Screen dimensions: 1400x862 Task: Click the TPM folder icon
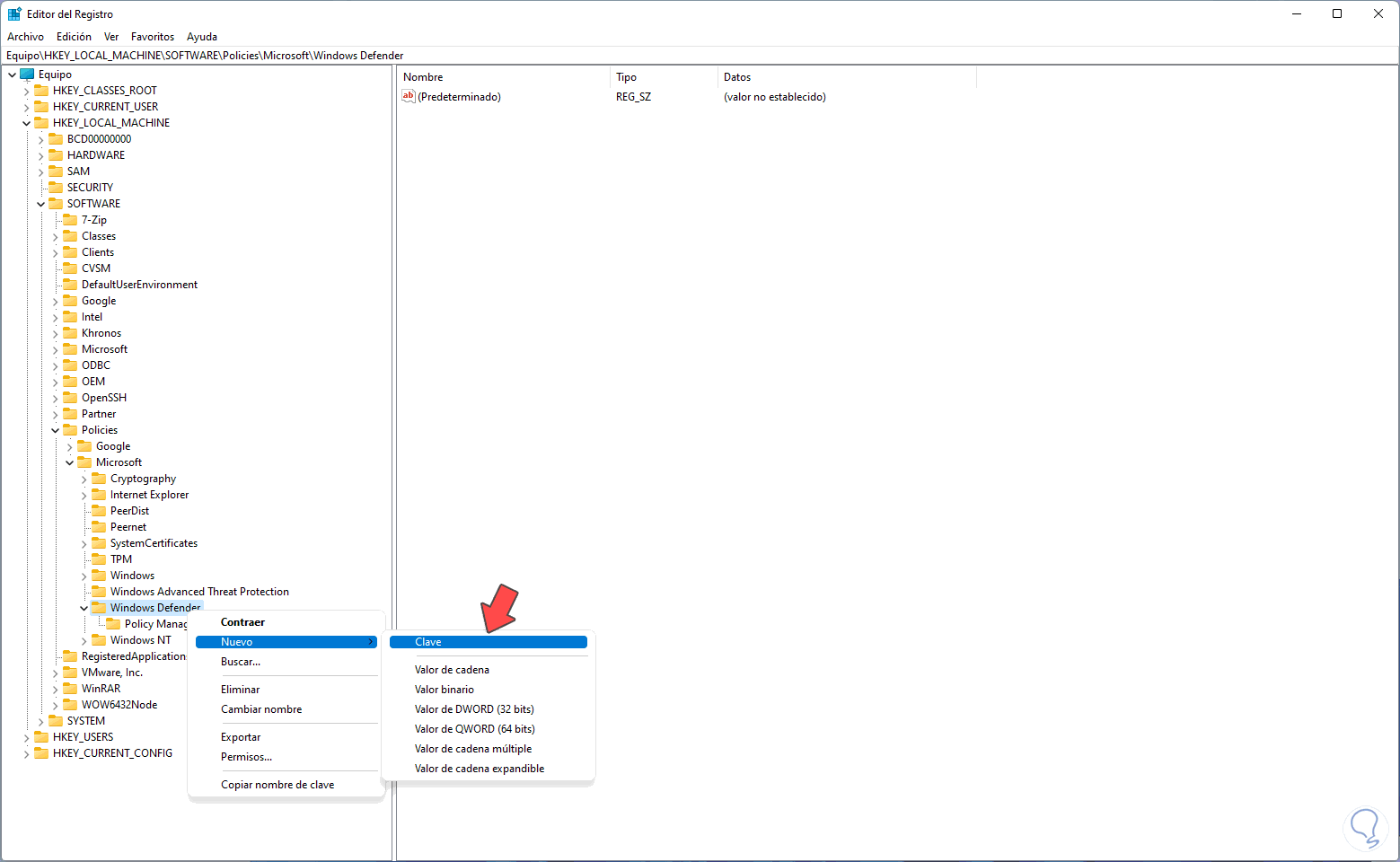[x=99, y=559]
